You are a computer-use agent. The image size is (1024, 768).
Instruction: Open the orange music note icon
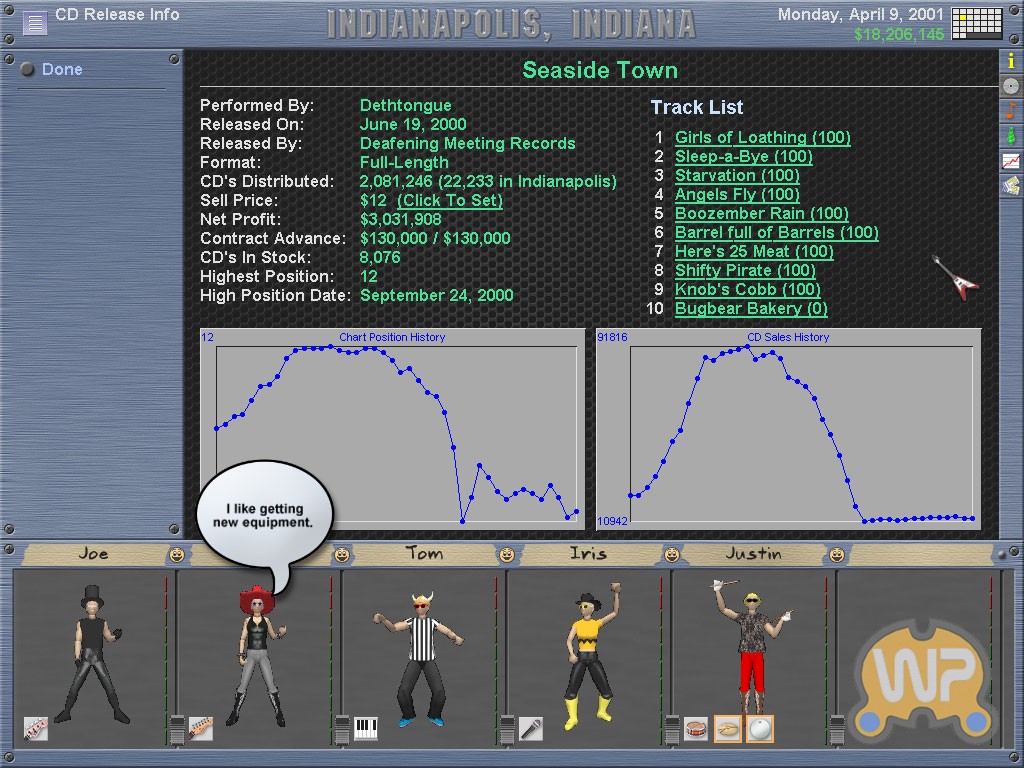pos(1011,110)
